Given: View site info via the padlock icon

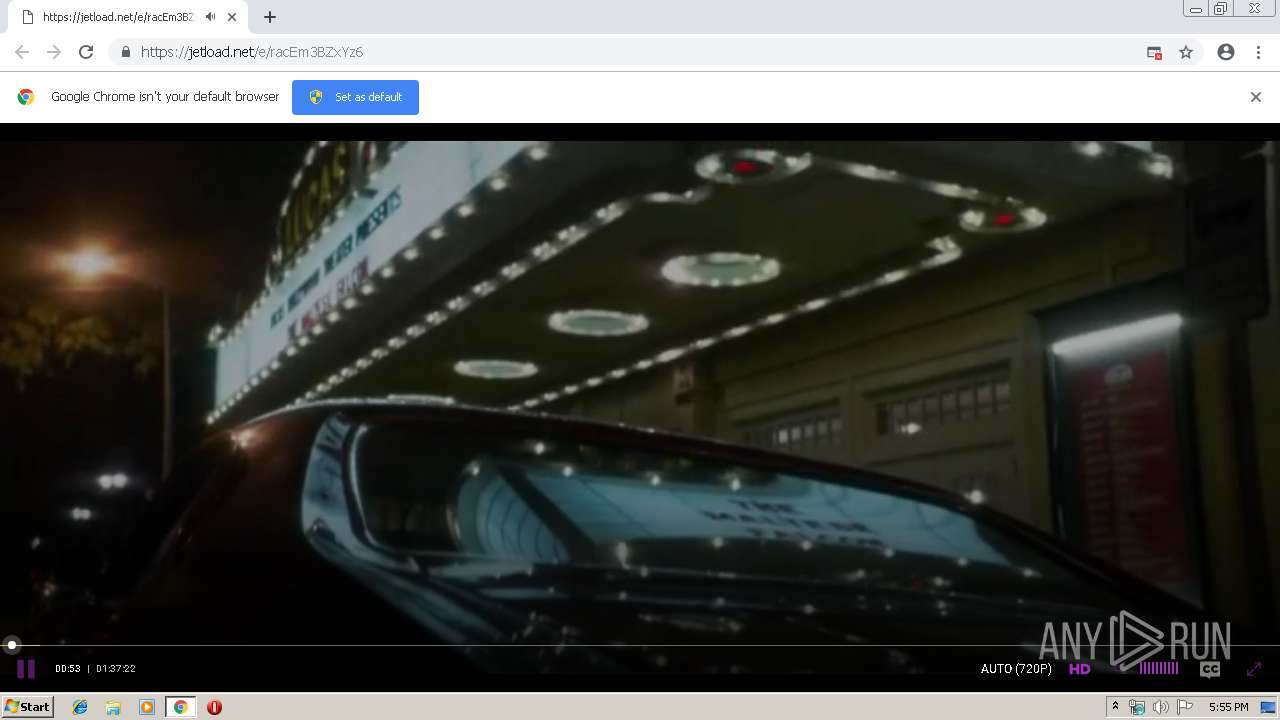Looking at the screenshot, I should pyautogui.click(x=125, y=52).
